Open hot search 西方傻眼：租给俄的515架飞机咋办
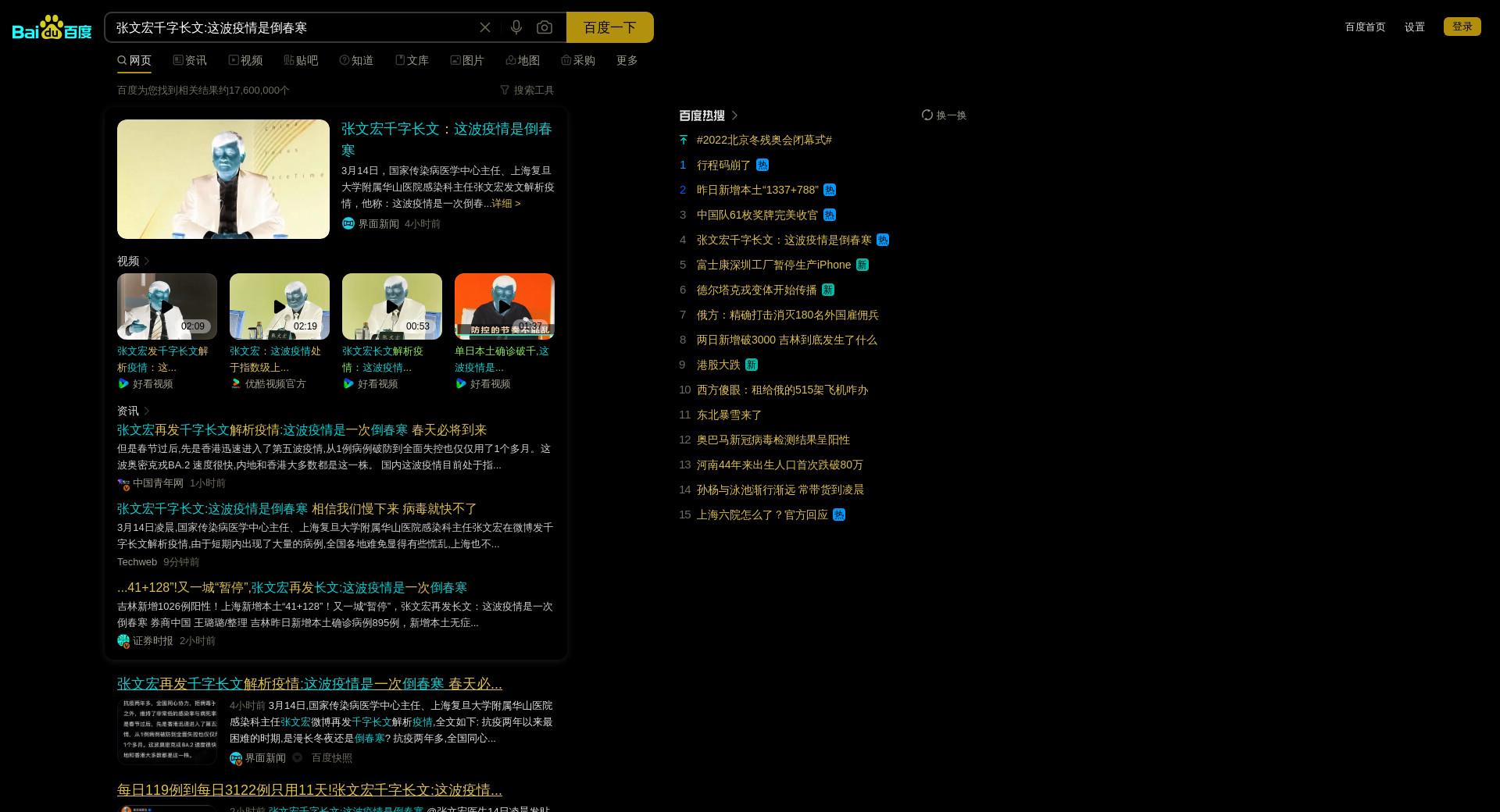Viewport: 1500px width, 812px height. pyautogui.click(x=782, y=390)
